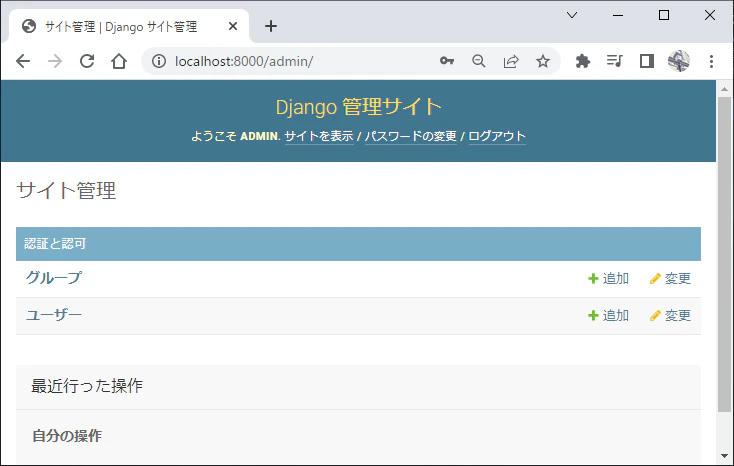Bookmark this page with the star icon
The width and height of the screenshot is (734, 466).
(543, 61)
